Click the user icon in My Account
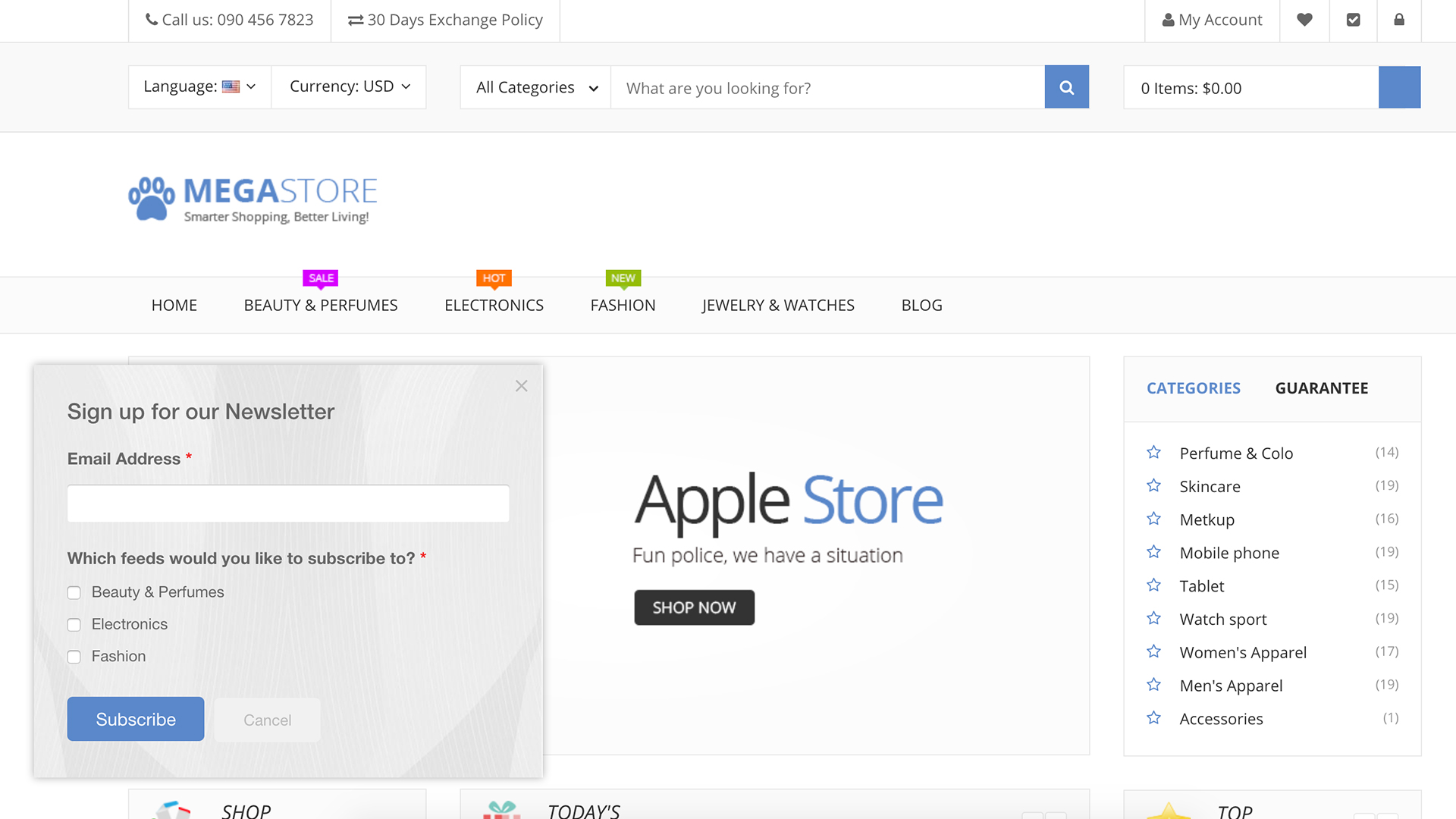Image resolution: width=1456 pixels, height=819 pixels. 1169,20
